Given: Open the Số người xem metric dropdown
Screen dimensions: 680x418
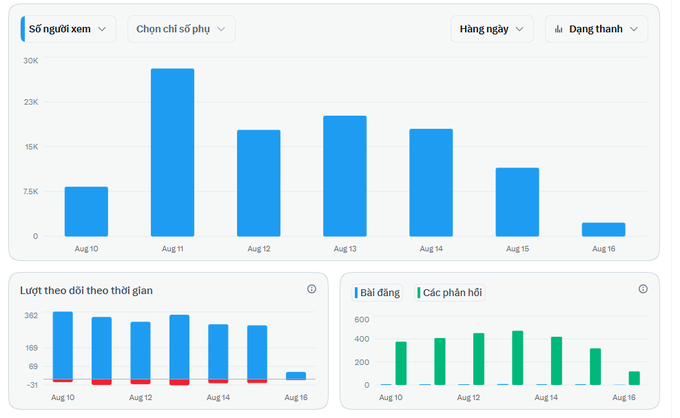Looking at the screenshot, I should pos(69,29).
